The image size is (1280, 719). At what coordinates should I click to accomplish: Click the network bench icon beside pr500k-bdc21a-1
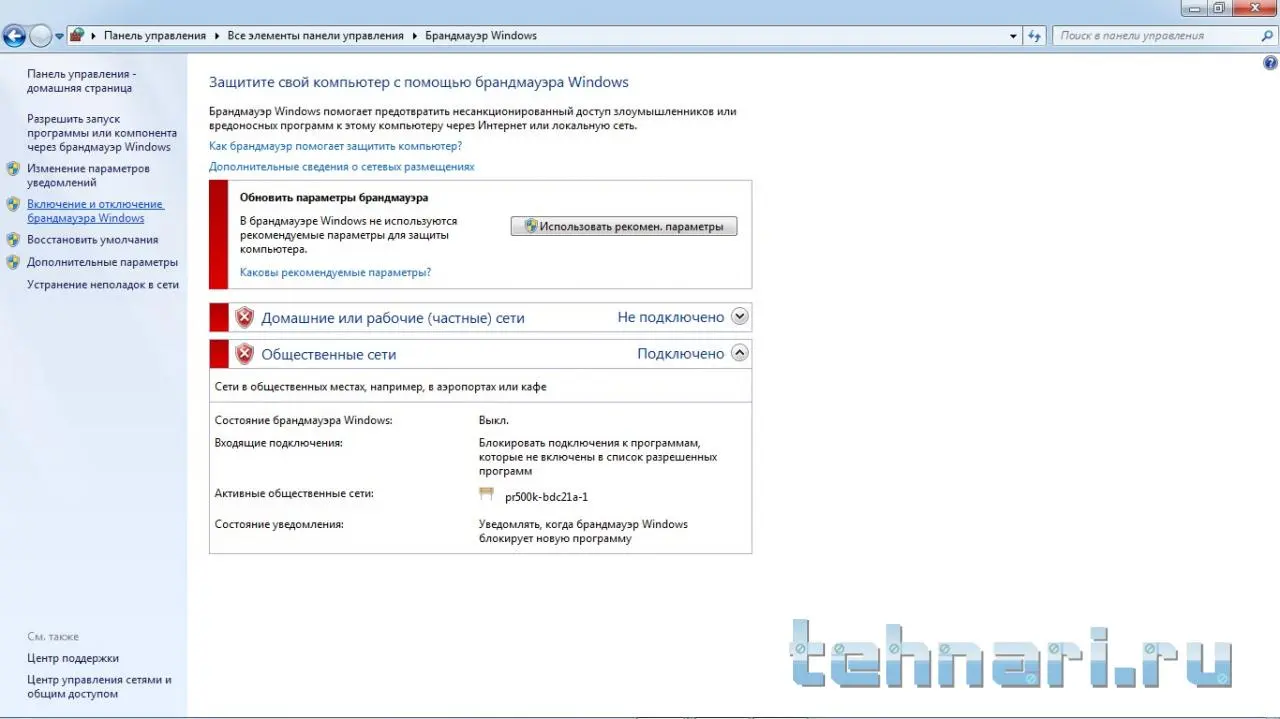pyautogui.click(x=487, y=494)
